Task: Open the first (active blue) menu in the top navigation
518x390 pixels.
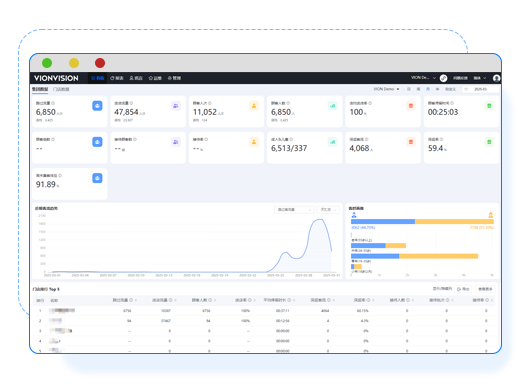Action: click(x=98, y=78)
